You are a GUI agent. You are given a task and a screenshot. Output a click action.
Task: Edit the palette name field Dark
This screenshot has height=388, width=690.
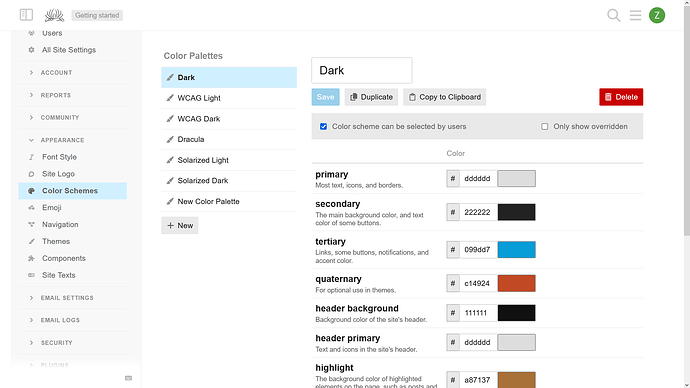(362, 70)
